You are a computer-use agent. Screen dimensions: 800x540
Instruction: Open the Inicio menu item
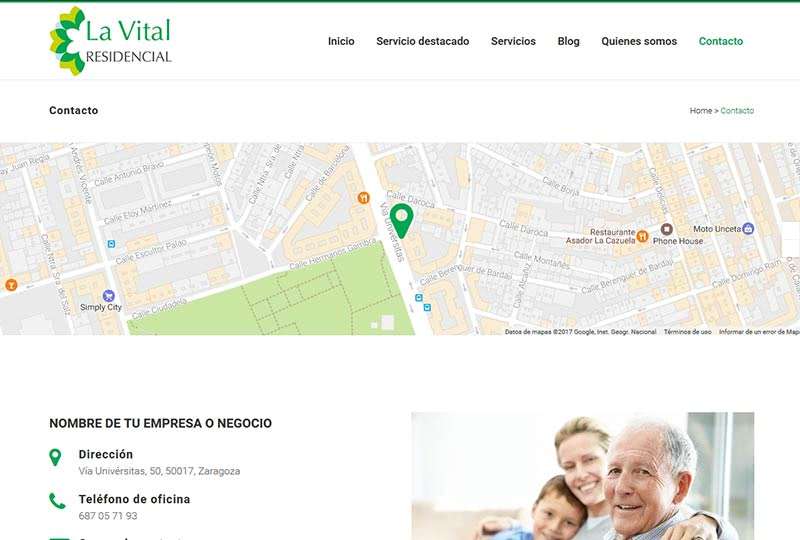pos(341,41)
